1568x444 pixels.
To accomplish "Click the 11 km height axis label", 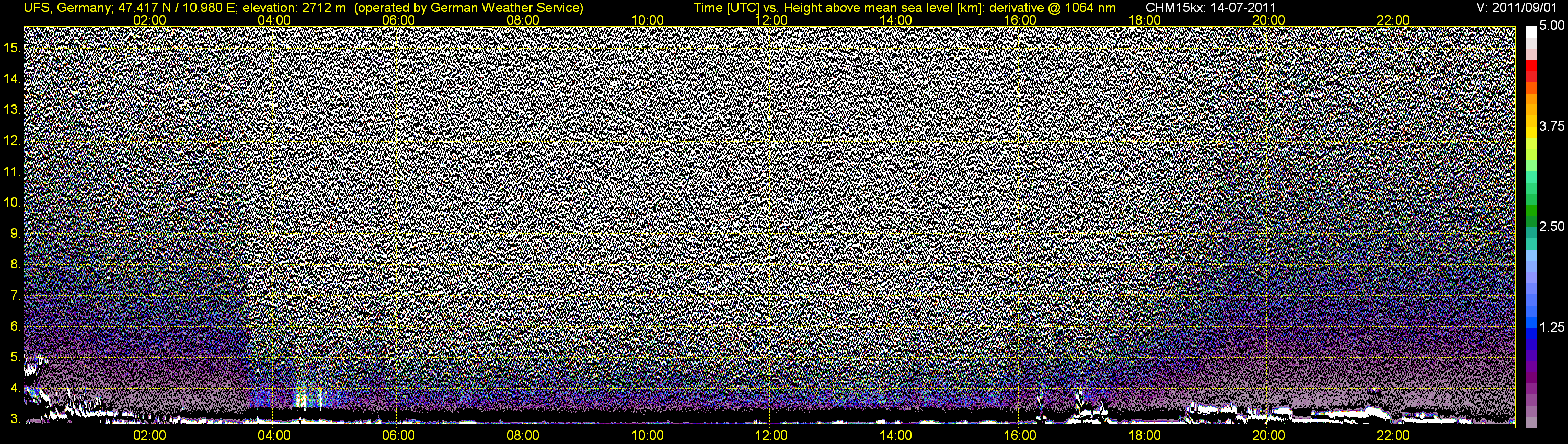I will coord(12,172).
